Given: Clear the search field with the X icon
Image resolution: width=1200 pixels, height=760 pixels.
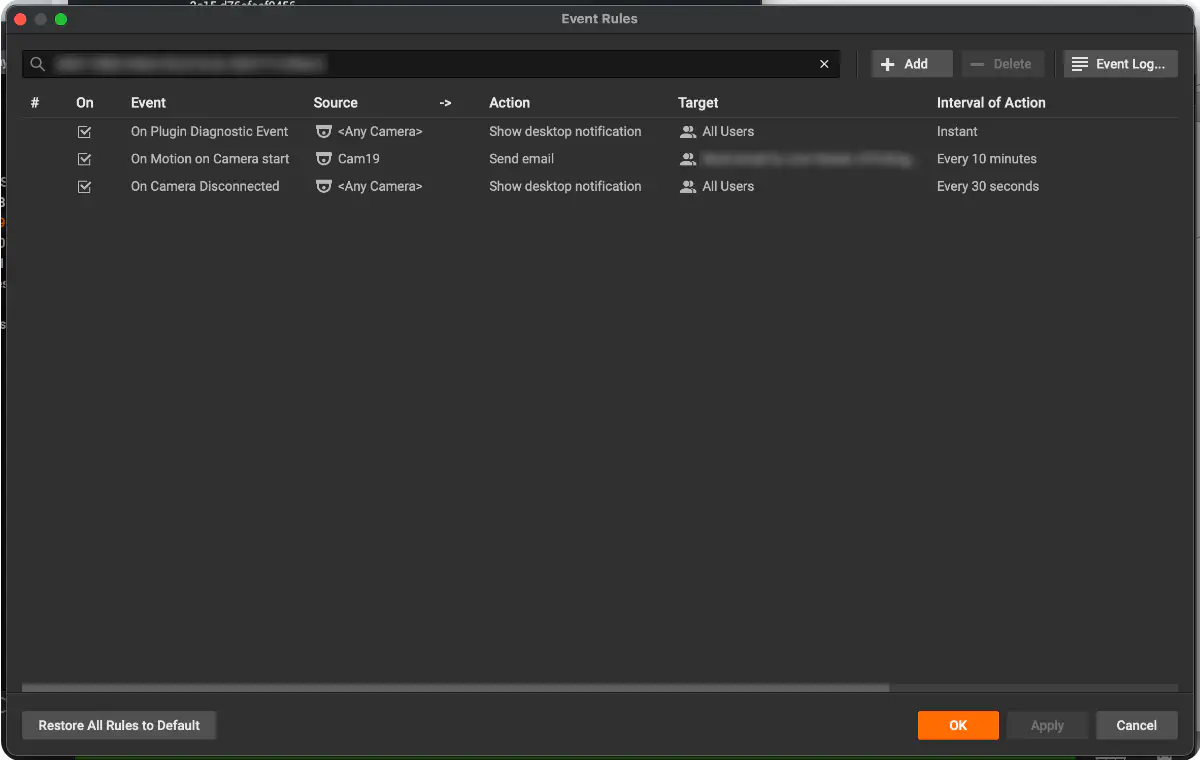Looking at the screenshot, I should point(824,64).
